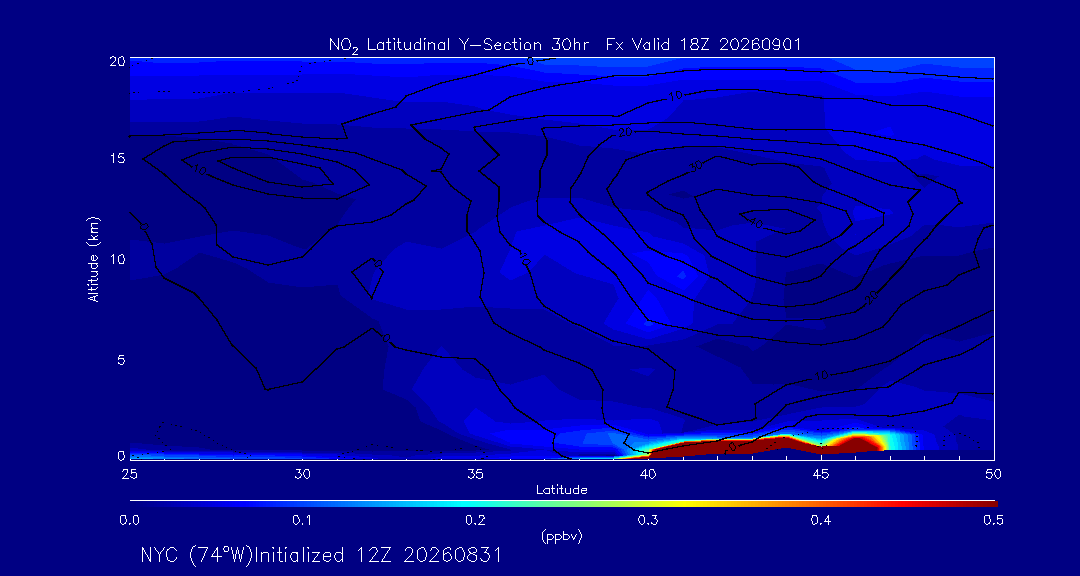Click the (ppbv) units label
Image resolution: width=1080 pixels, height=576 pixels.
tap(561, 538)
